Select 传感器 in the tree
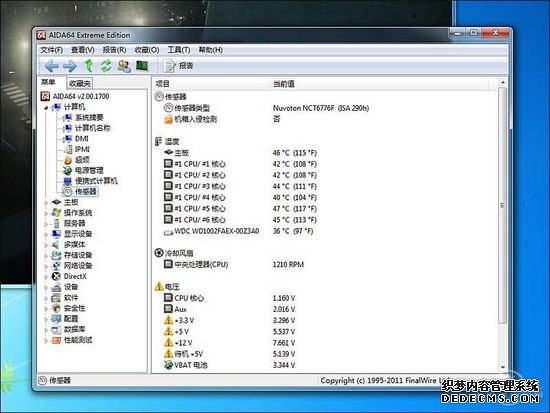 point(86,192)
